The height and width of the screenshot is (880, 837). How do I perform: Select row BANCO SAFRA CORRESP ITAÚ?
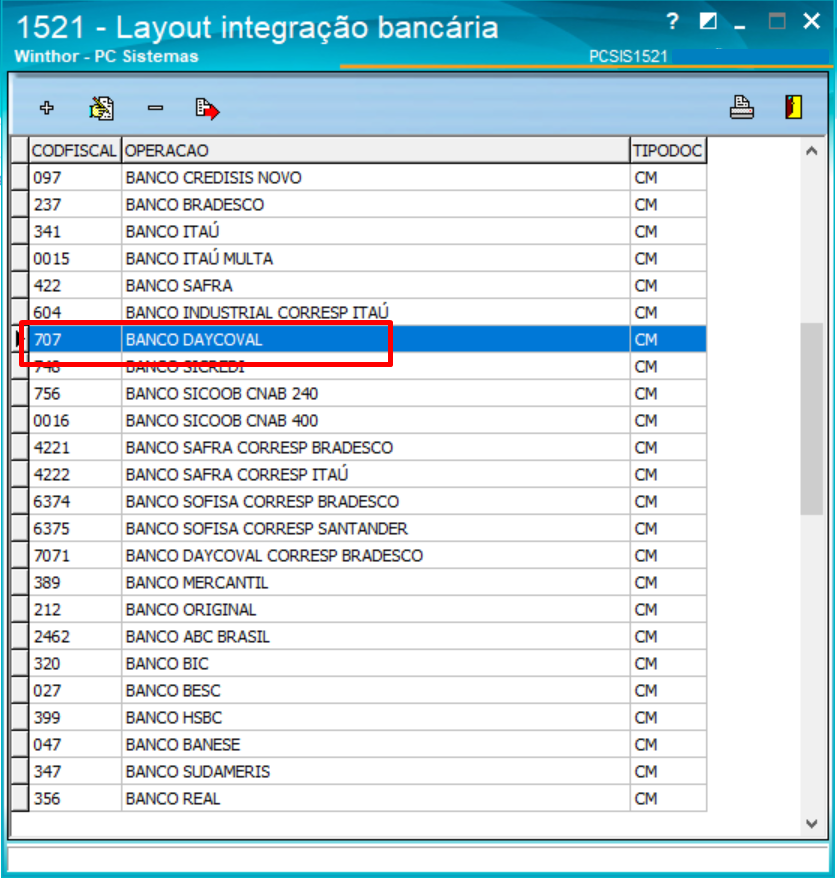358,474
